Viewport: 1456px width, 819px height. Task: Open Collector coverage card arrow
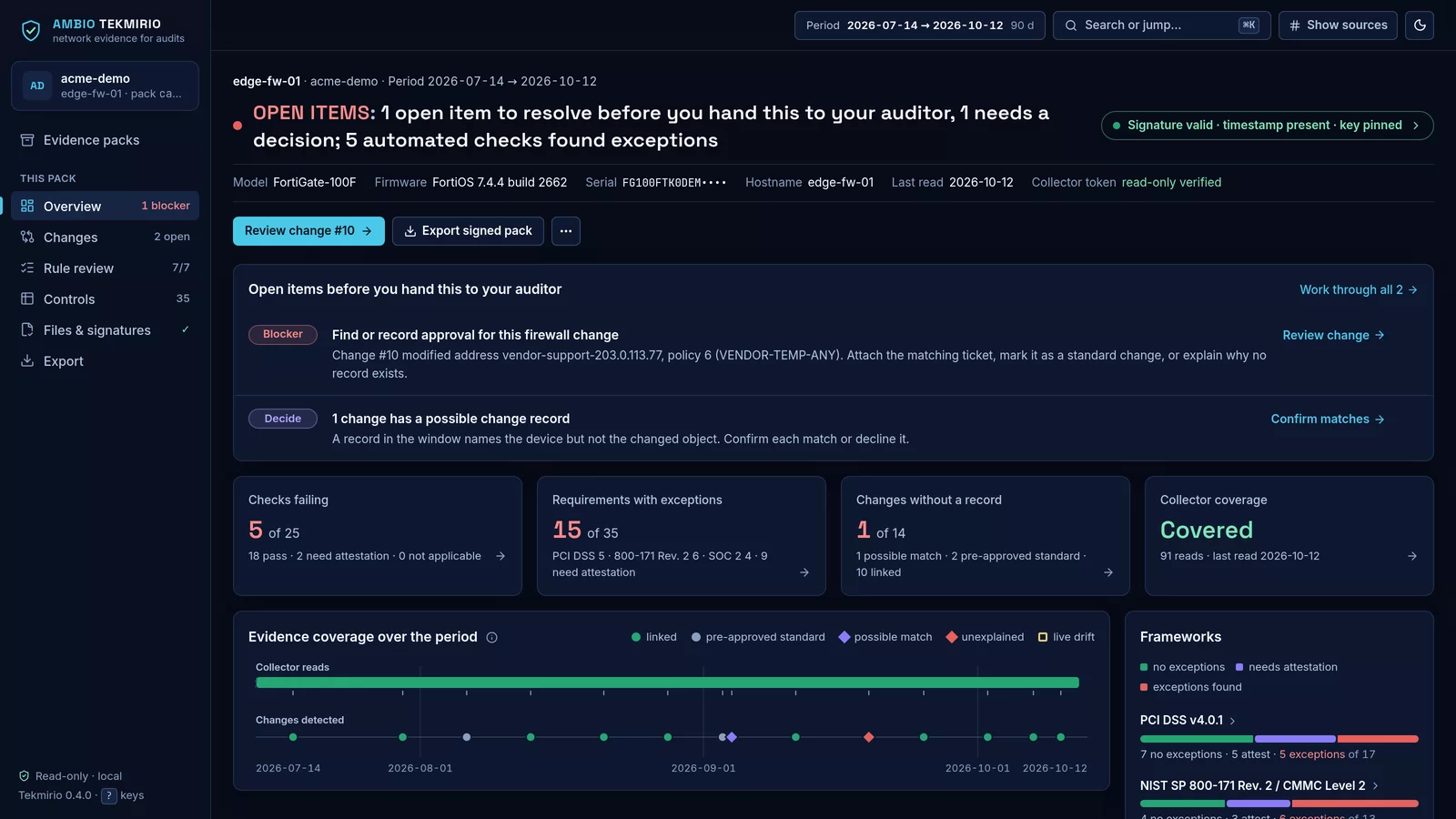(x=1412, y=556)
